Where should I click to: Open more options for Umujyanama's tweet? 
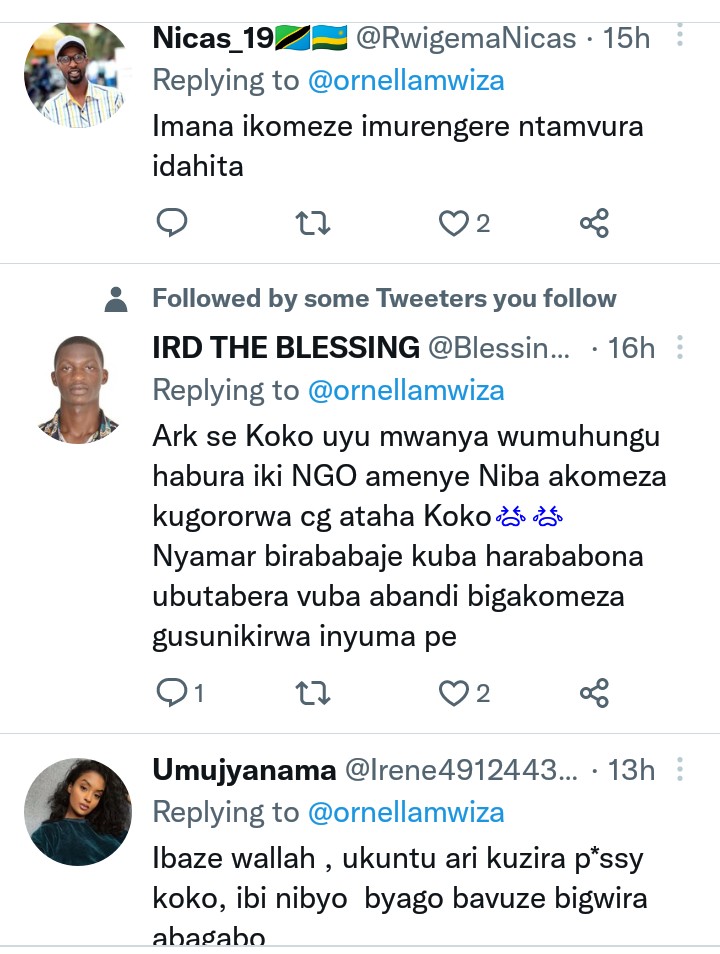click(x=680, y=769)
